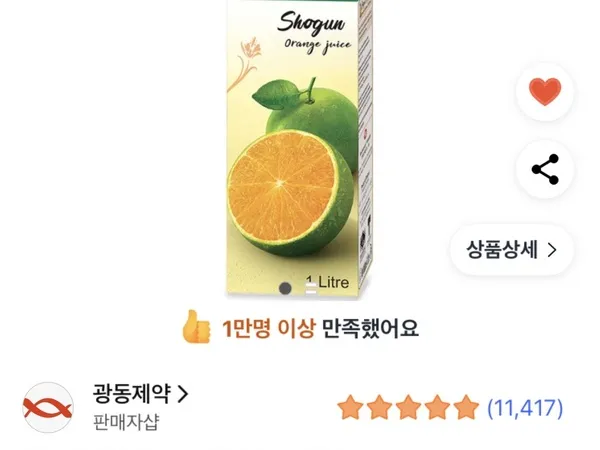Click the second rating star
The height and width of the screenshot is (450, 600).
coord(379,408)
